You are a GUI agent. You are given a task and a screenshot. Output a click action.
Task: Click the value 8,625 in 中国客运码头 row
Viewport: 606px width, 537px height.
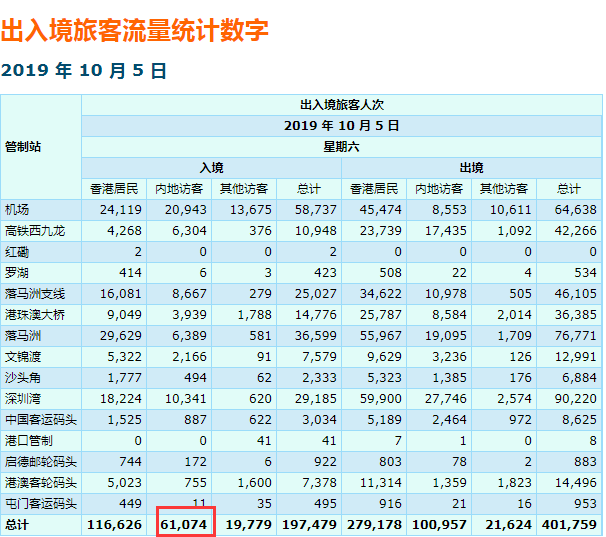coord(579,420)
